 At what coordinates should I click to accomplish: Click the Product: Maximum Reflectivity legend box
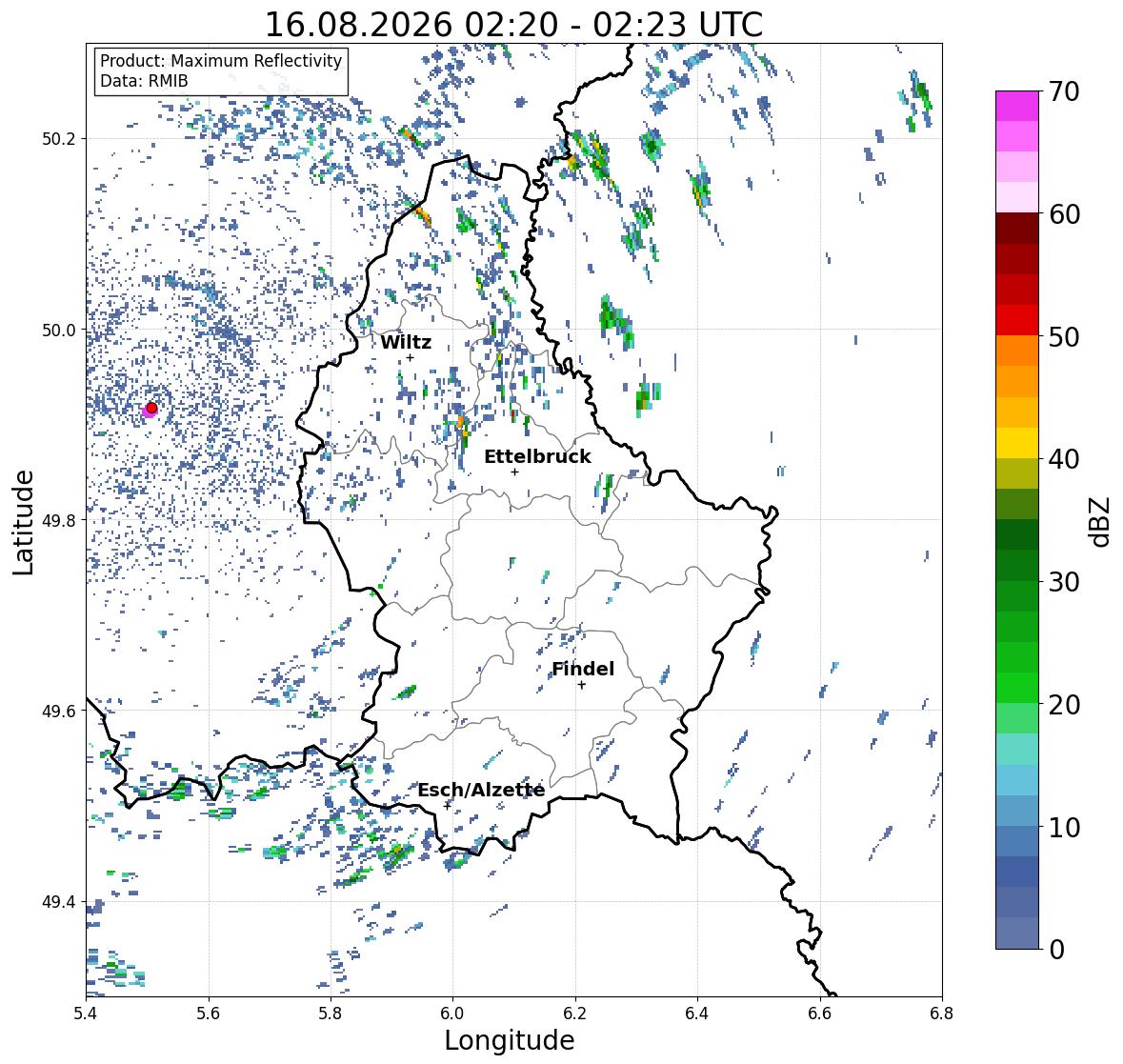click(221, 70)
